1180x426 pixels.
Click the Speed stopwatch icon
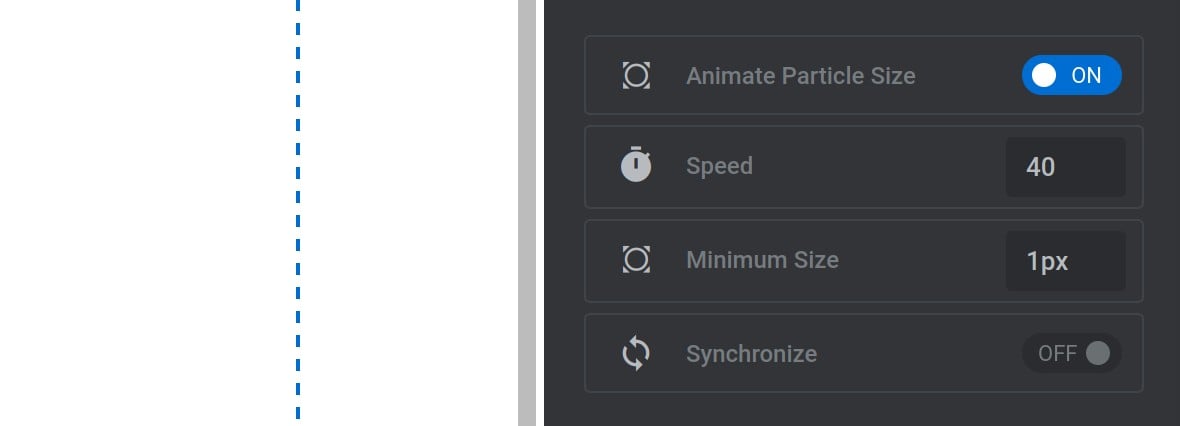[x=636, y=165]
